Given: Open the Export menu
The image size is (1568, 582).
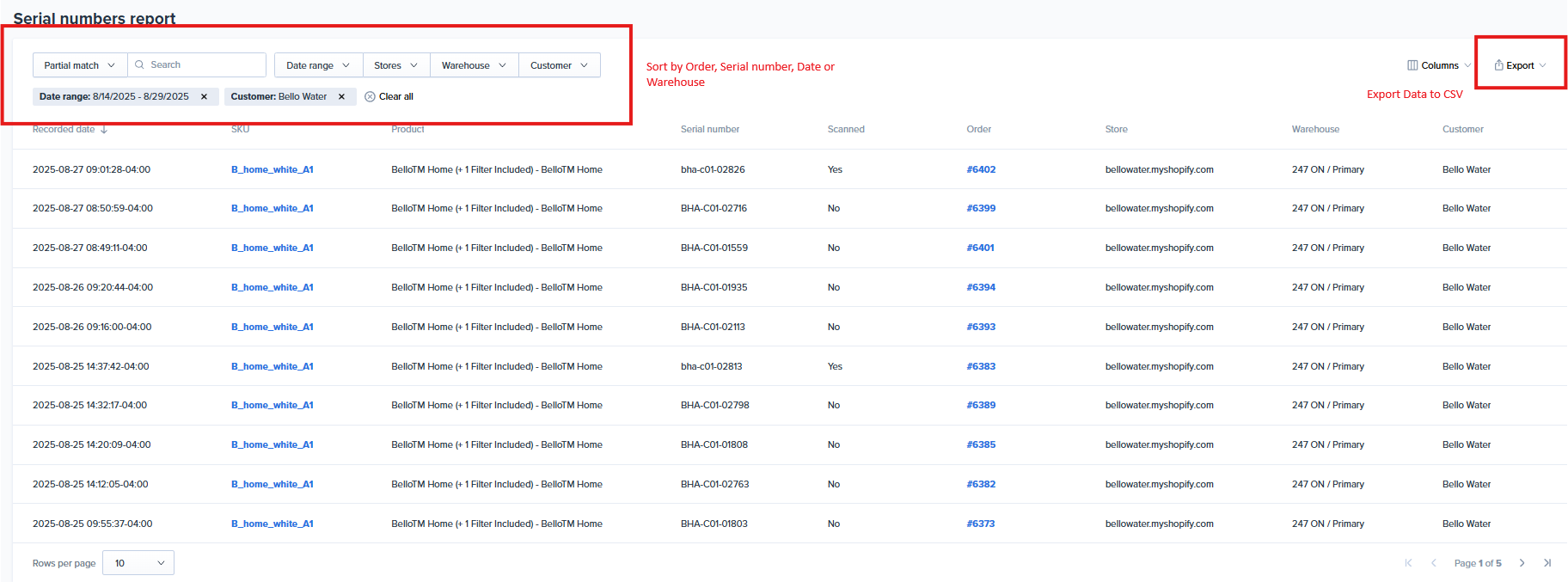Looking at the screenshot, I should pos(1520,65).
